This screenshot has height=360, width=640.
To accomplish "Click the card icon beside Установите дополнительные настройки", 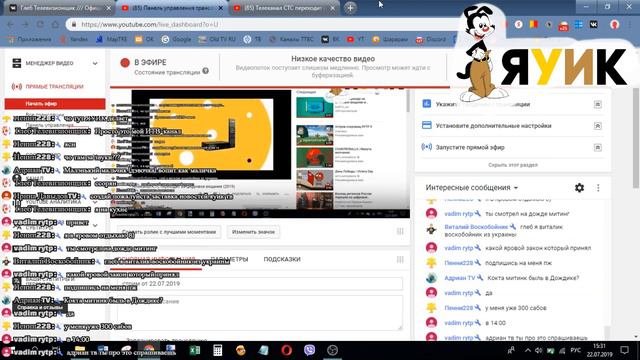I will (x=427, y=125).
